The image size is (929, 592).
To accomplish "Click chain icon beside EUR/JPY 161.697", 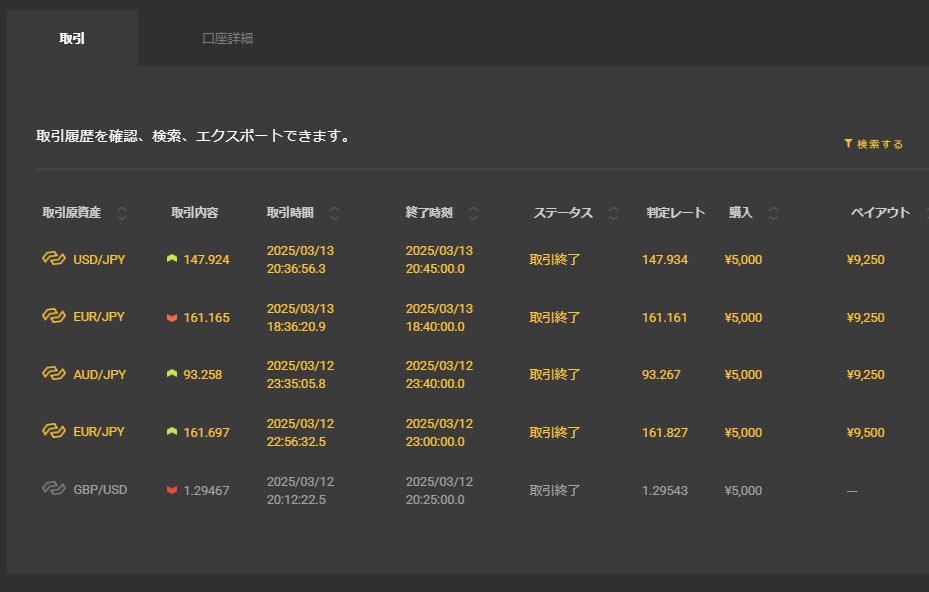I will tap(54, 431).
